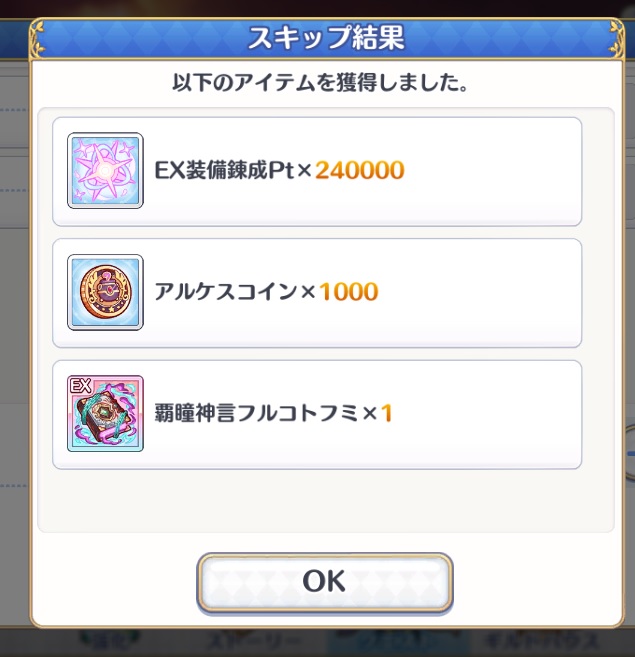This screenshot has height=657, width=635.
Task: Tap the 覇瞳神言フルコトフミ book icon
Action: (x=105, y=414)
